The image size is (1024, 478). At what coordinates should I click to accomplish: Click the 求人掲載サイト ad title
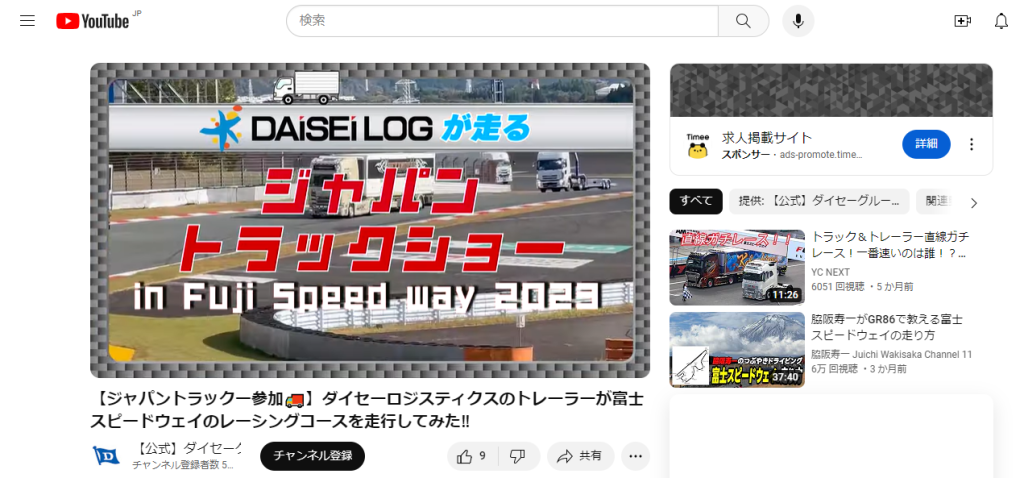767,138
